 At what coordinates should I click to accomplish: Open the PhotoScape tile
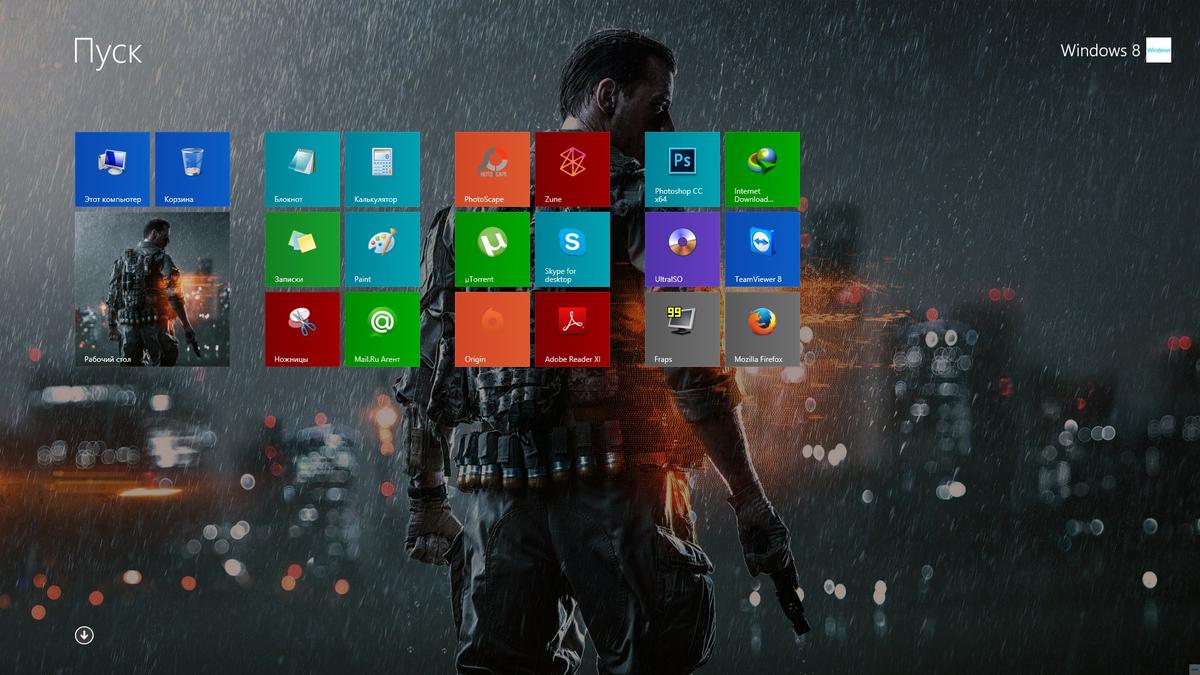tap(492, 170)
